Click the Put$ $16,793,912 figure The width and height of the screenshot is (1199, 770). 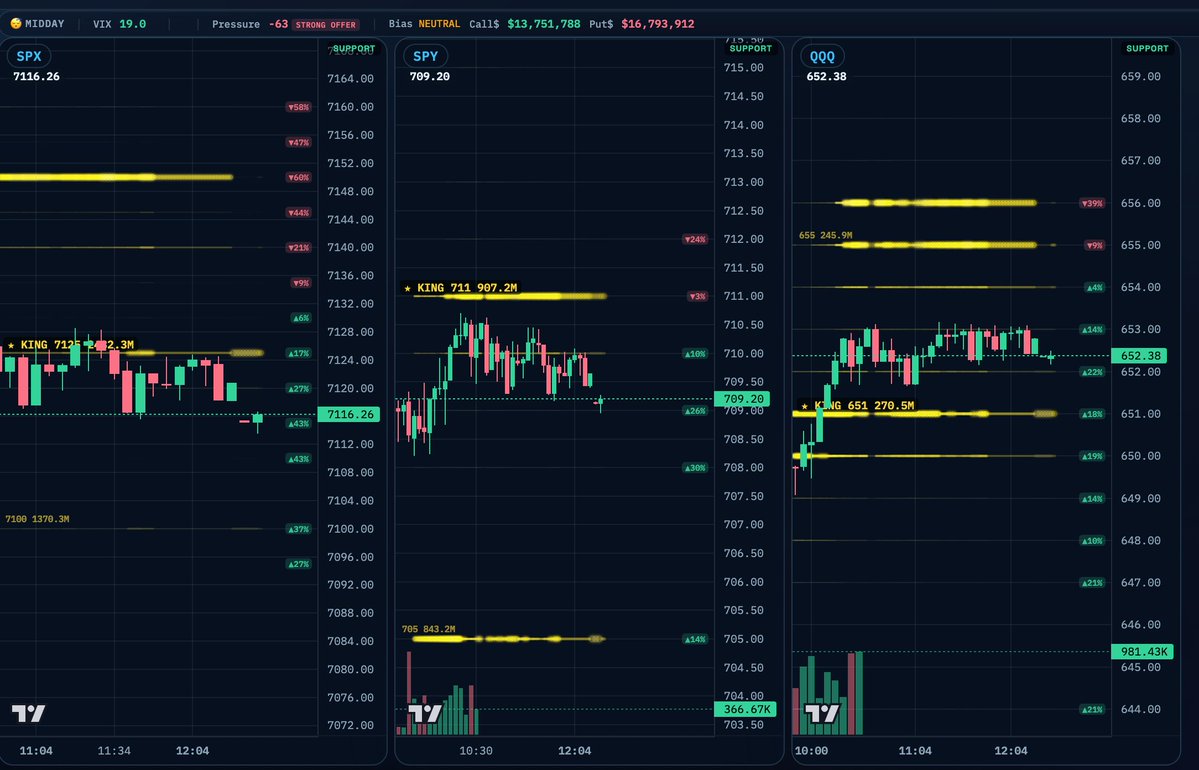point(642,24)
